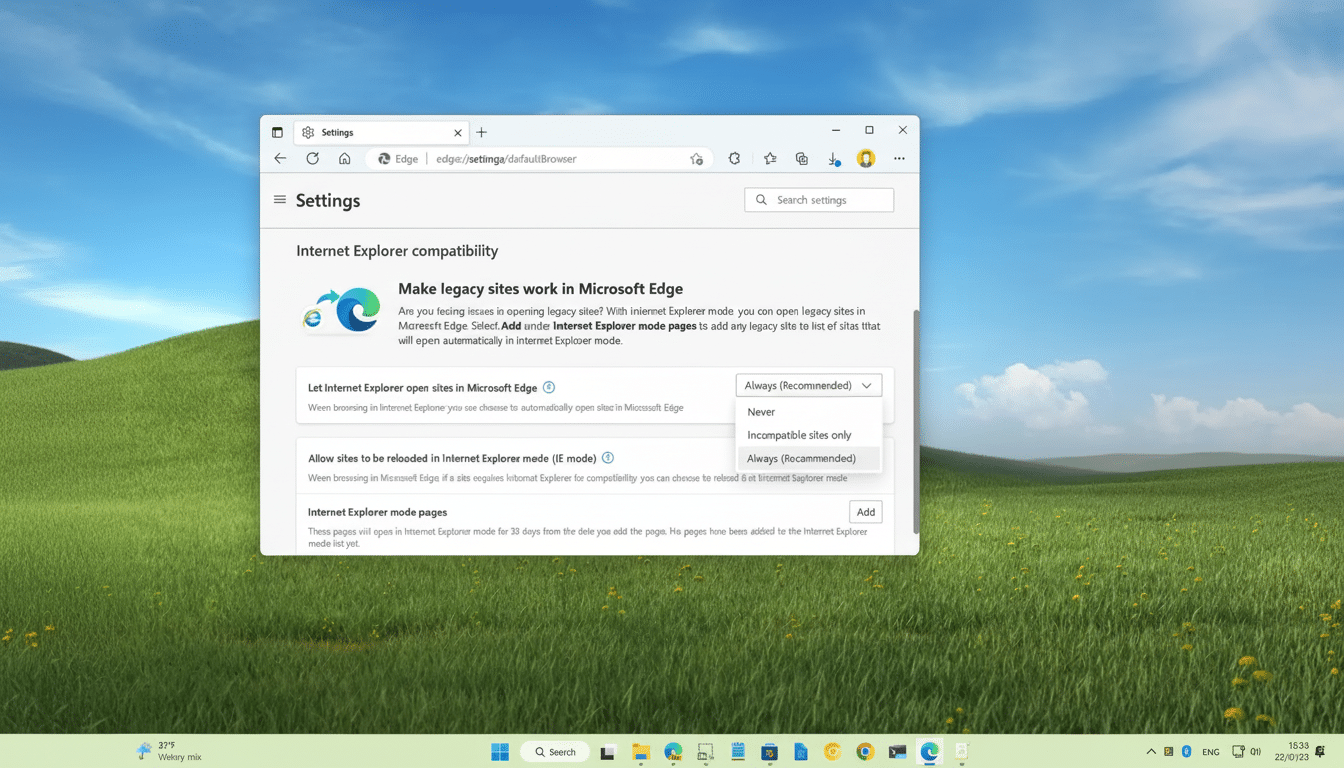The width and height of the screenshot is (1344, 768).
Task: Click the Home icon in Edge toolbar
Action: (344, 158)
